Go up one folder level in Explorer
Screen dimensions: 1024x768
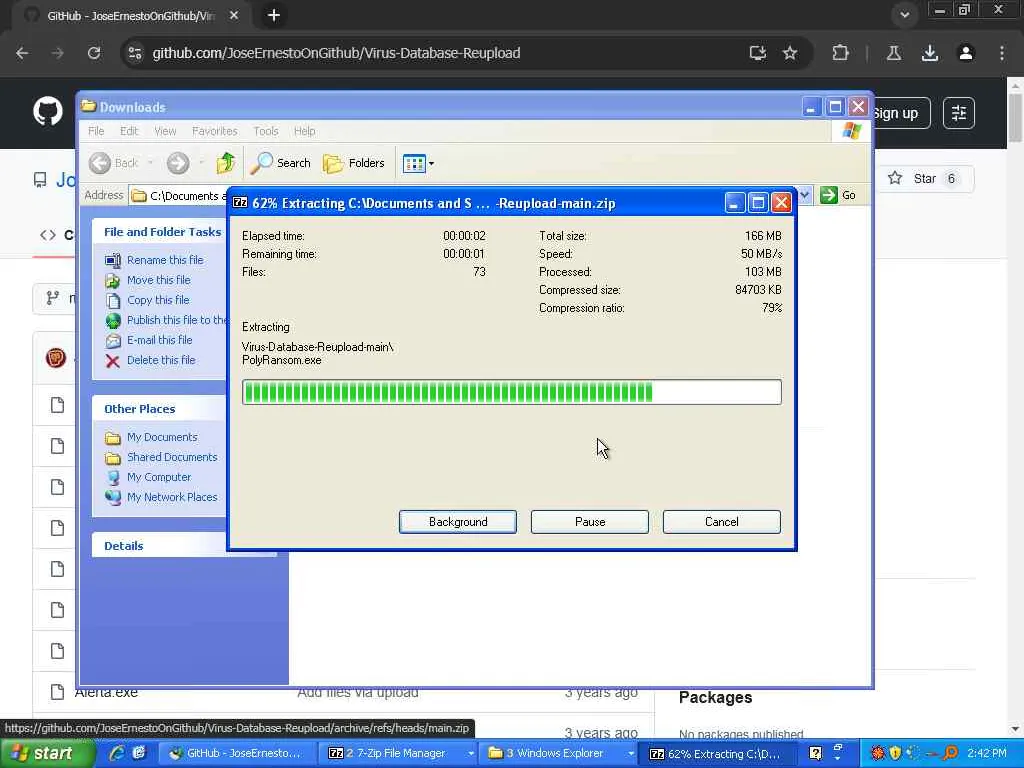(226, 163)
